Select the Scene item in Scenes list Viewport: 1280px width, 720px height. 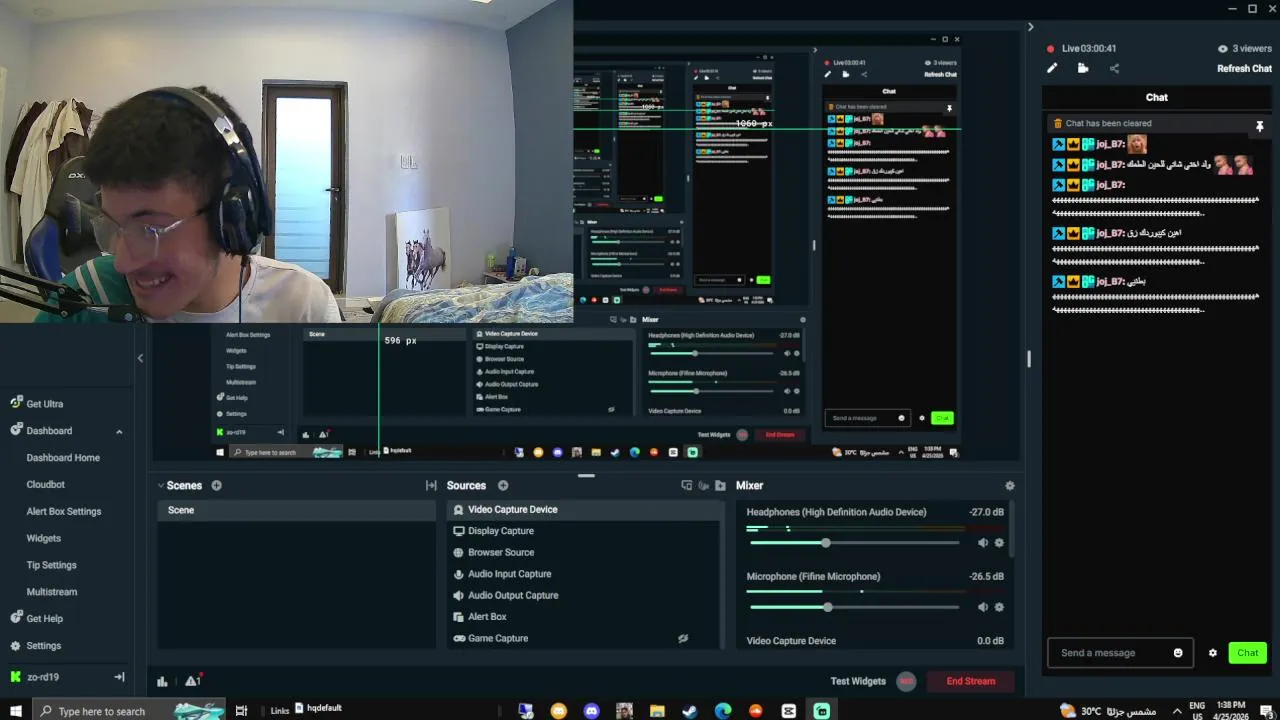click(296, 510)
